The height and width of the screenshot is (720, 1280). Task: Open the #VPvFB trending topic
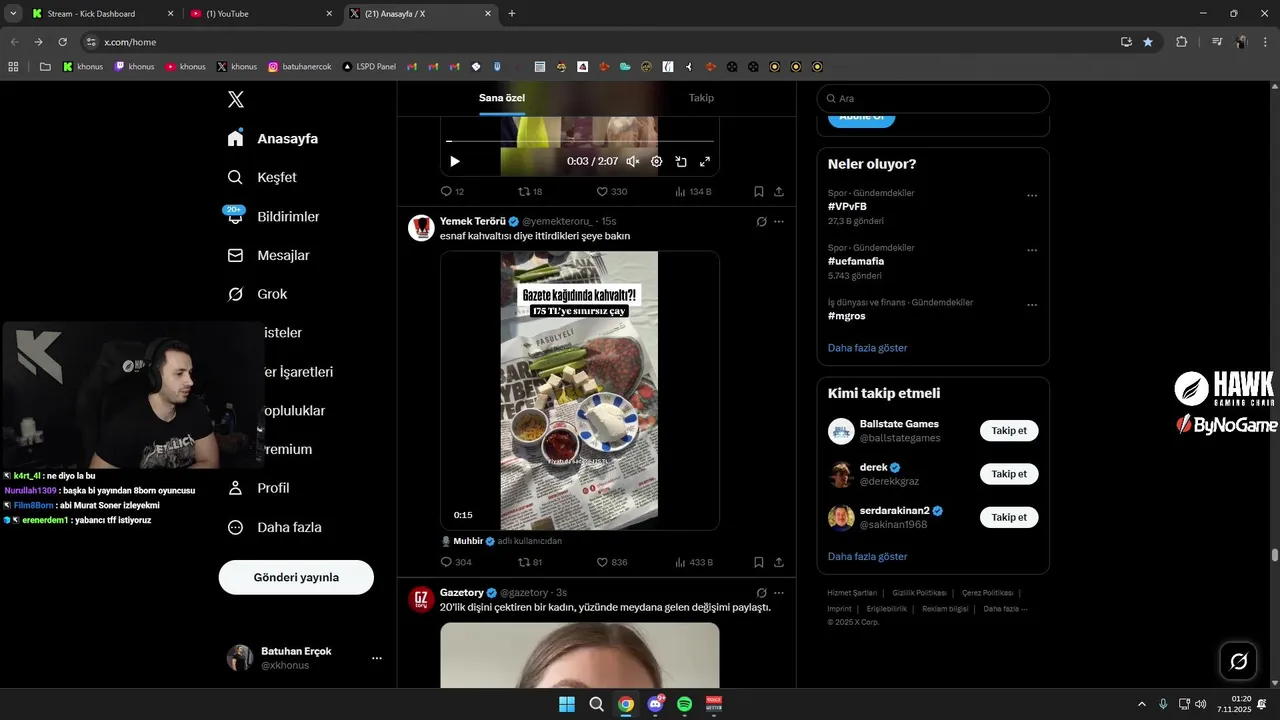tap(848, 207)
